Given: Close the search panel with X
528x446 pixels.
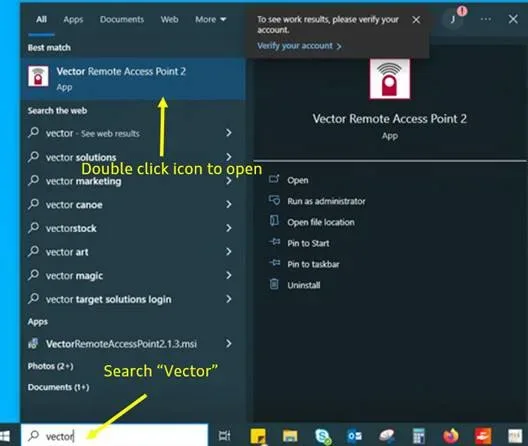Looking at the screenshot, I should coord(513,19).
